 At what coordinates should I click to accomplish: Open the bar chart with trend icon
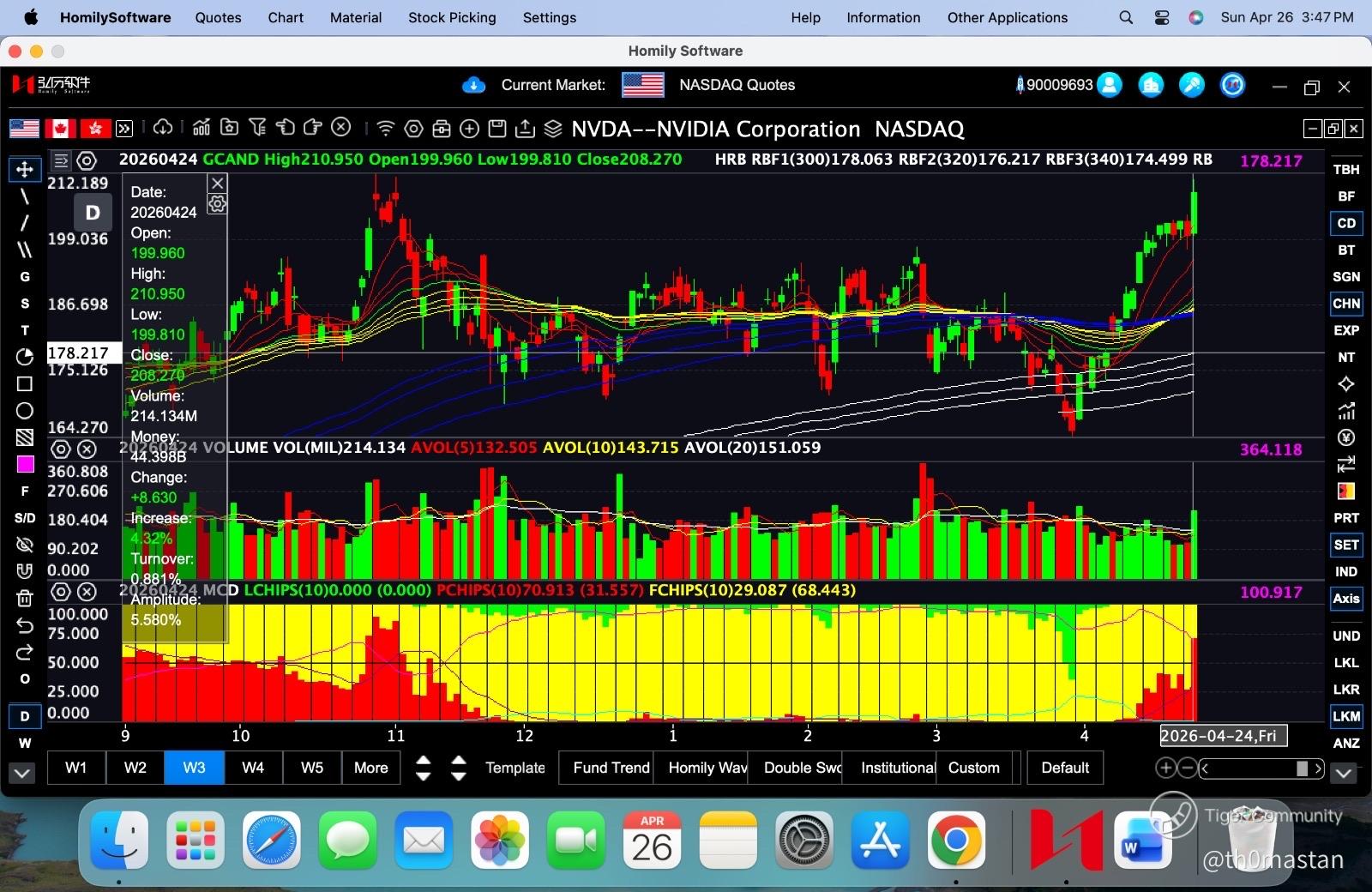coord(202,128)
